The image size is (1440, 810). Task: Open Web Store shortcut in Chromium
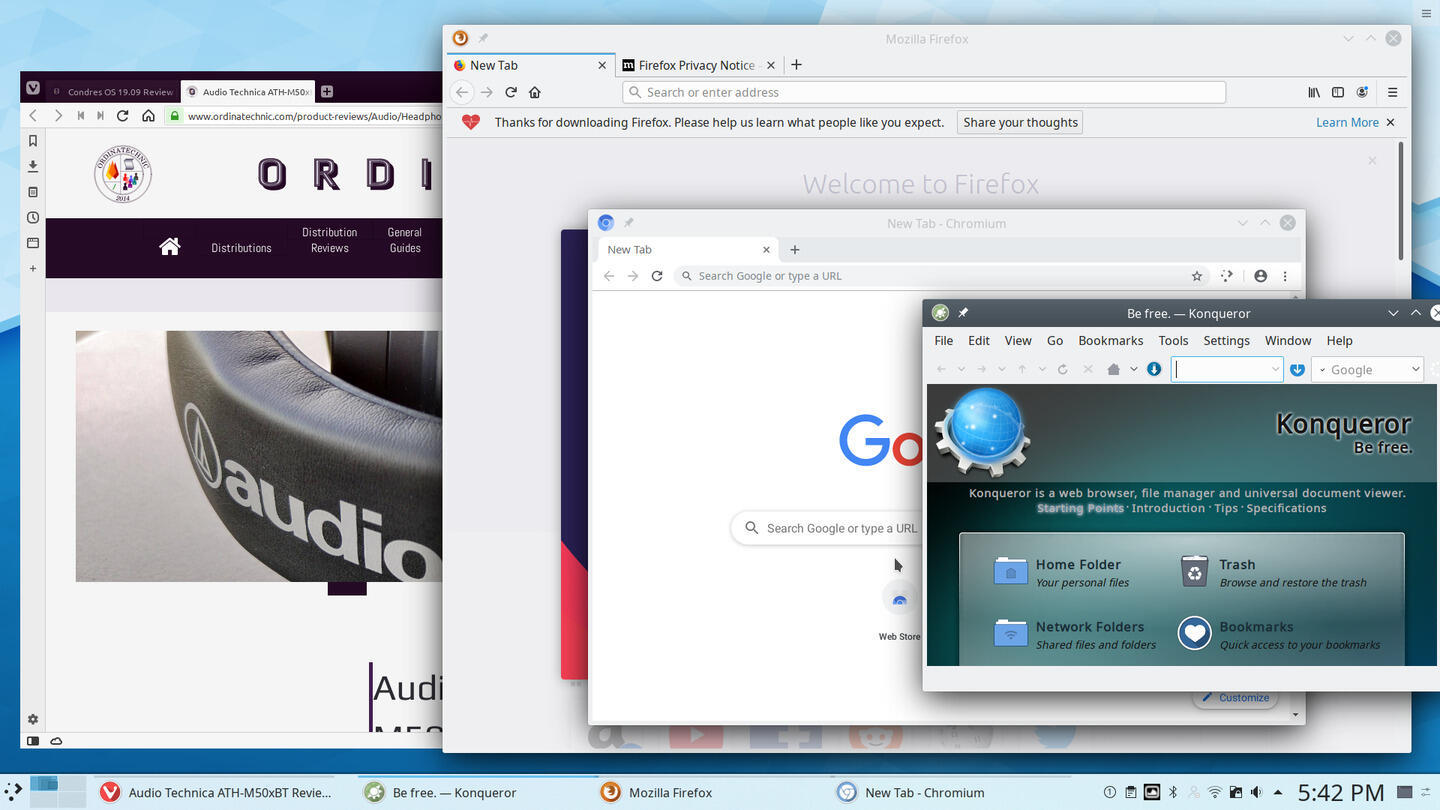pos(899,610)
